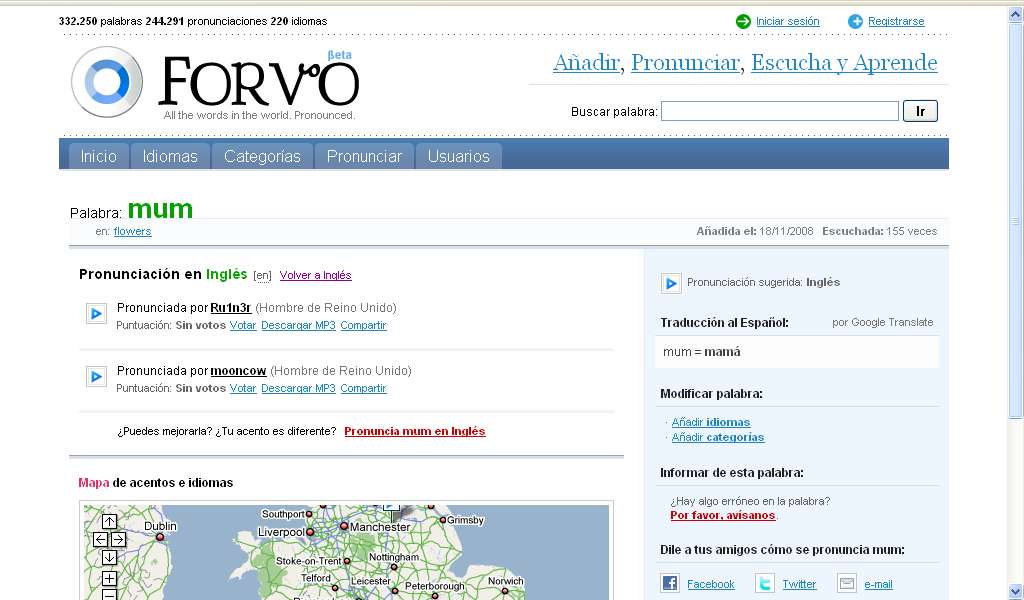1024x600 pixels.
Task: Zoom in on the map
Action: [109, 578]
